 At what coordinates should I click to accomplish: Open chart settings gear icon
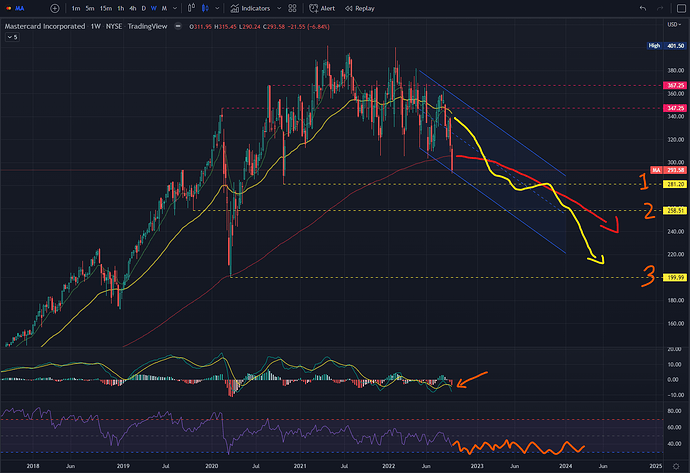(676, 466)
